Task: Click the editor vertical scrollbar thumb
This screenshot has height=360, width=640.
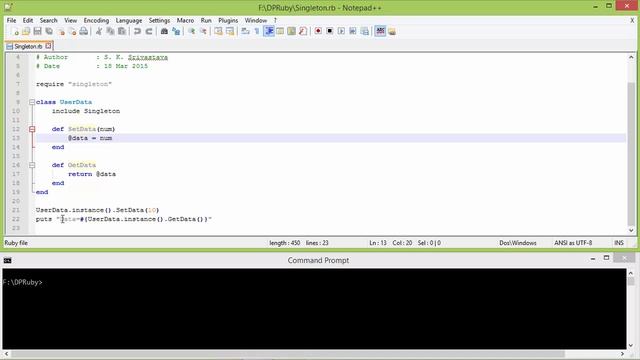Action: (631, 153)
